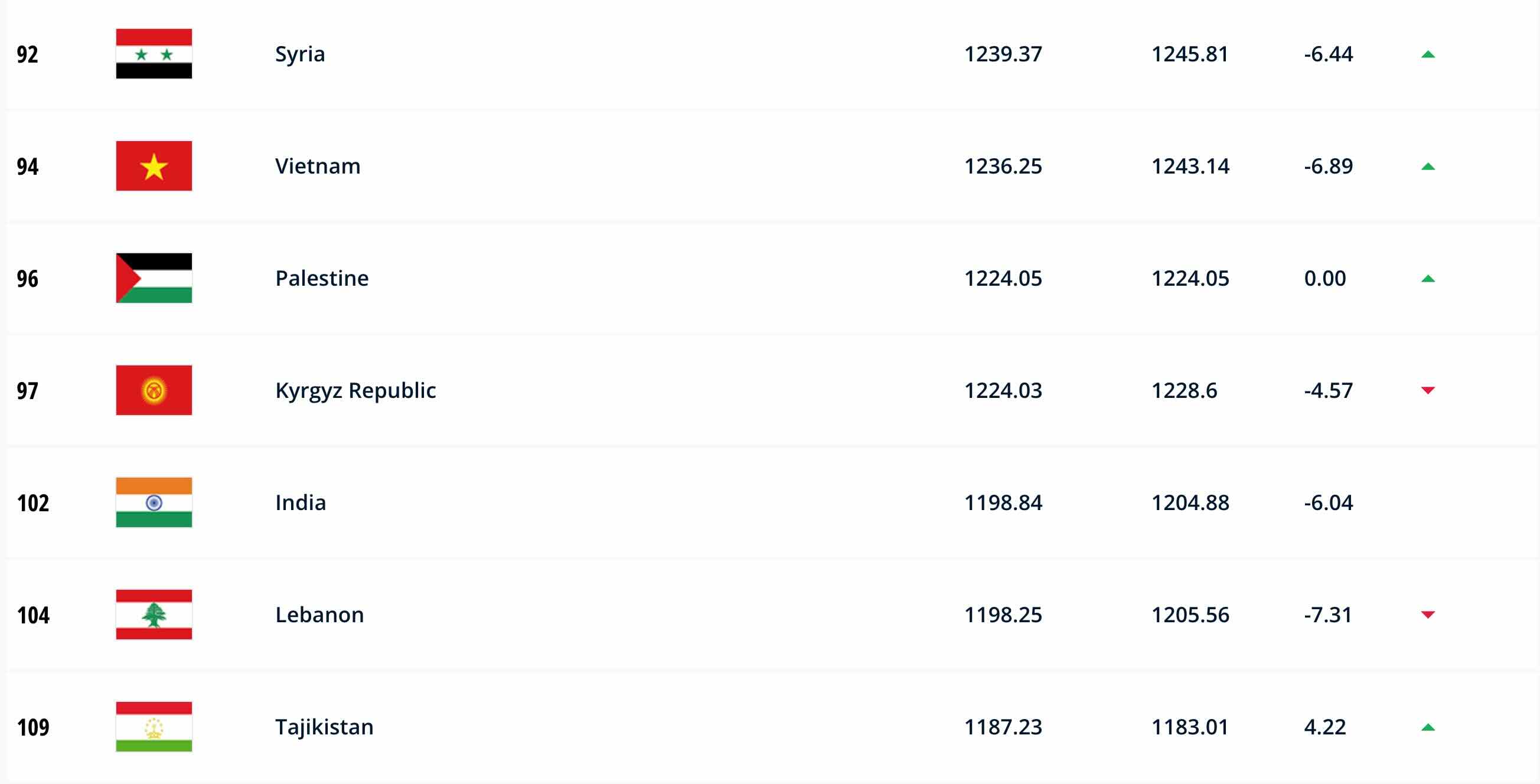Open the Vietnam team link
This screenshot has height=784, width=1540.
[318, 166]
